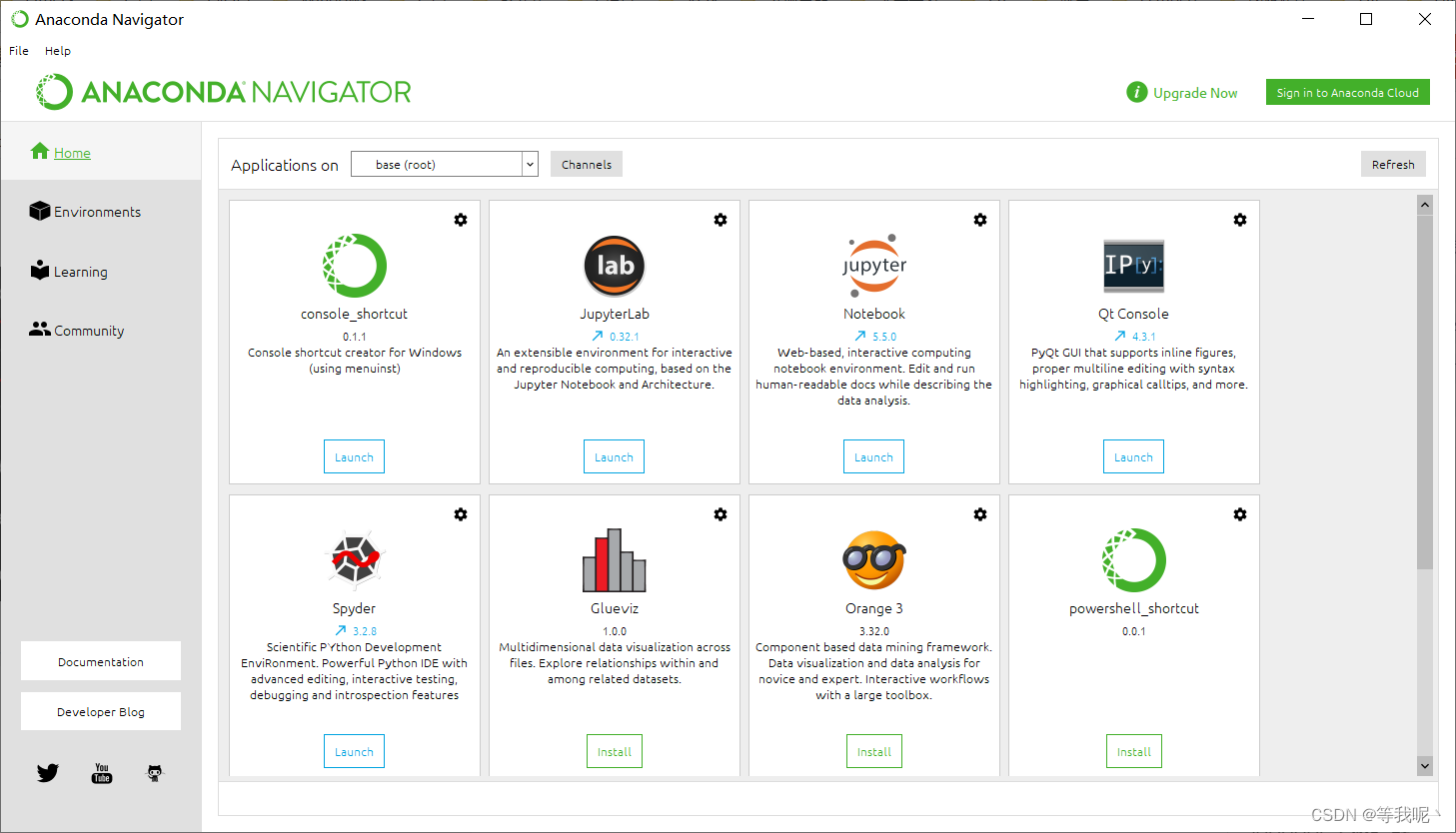Image resolution: width=1456 pixels, height=833 pixels.
Task: Launch Jupyter Notebook
Action: click(x=873, y=456)
